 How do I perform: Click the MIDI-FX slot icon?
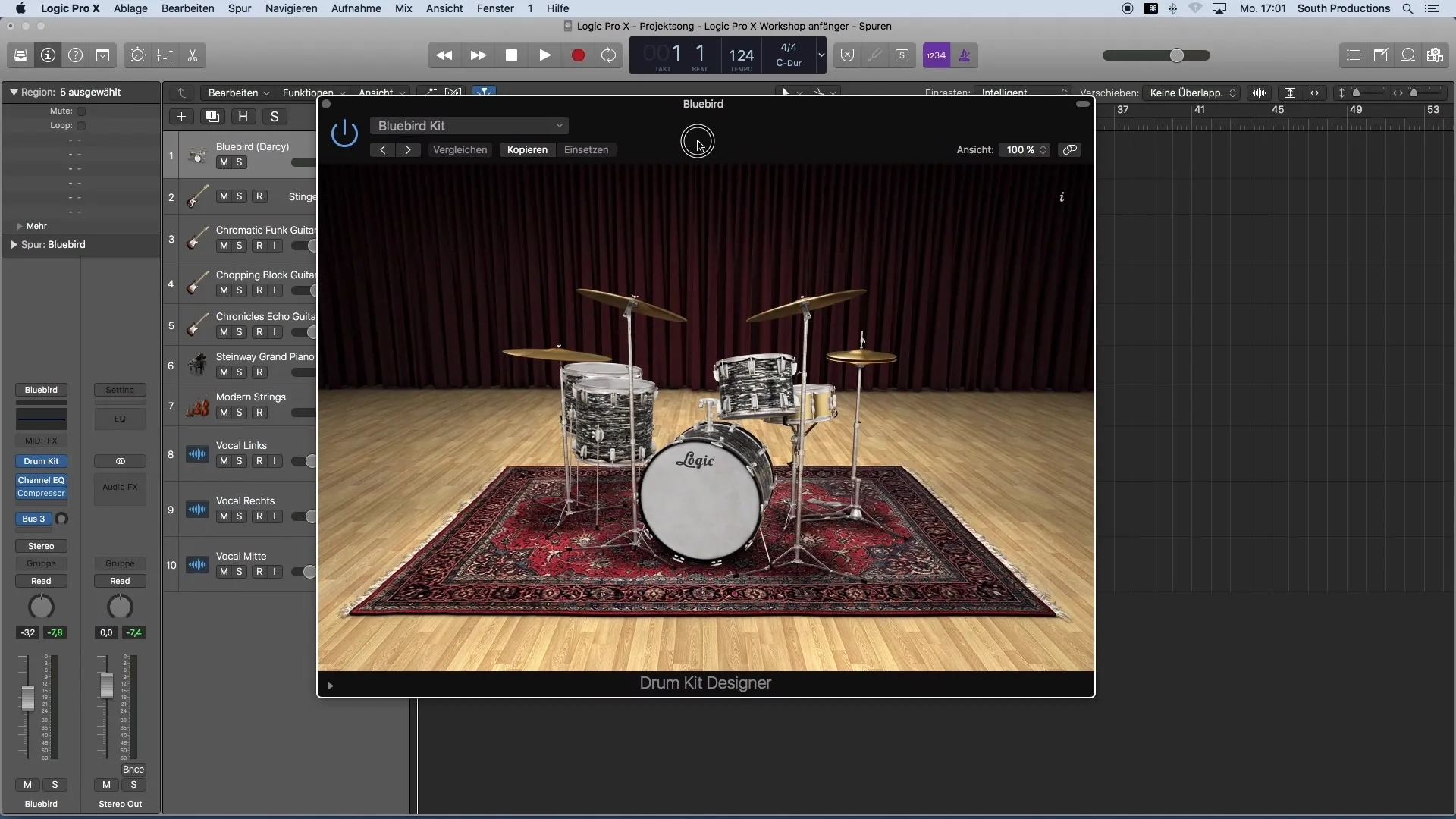tap(41, 441)
